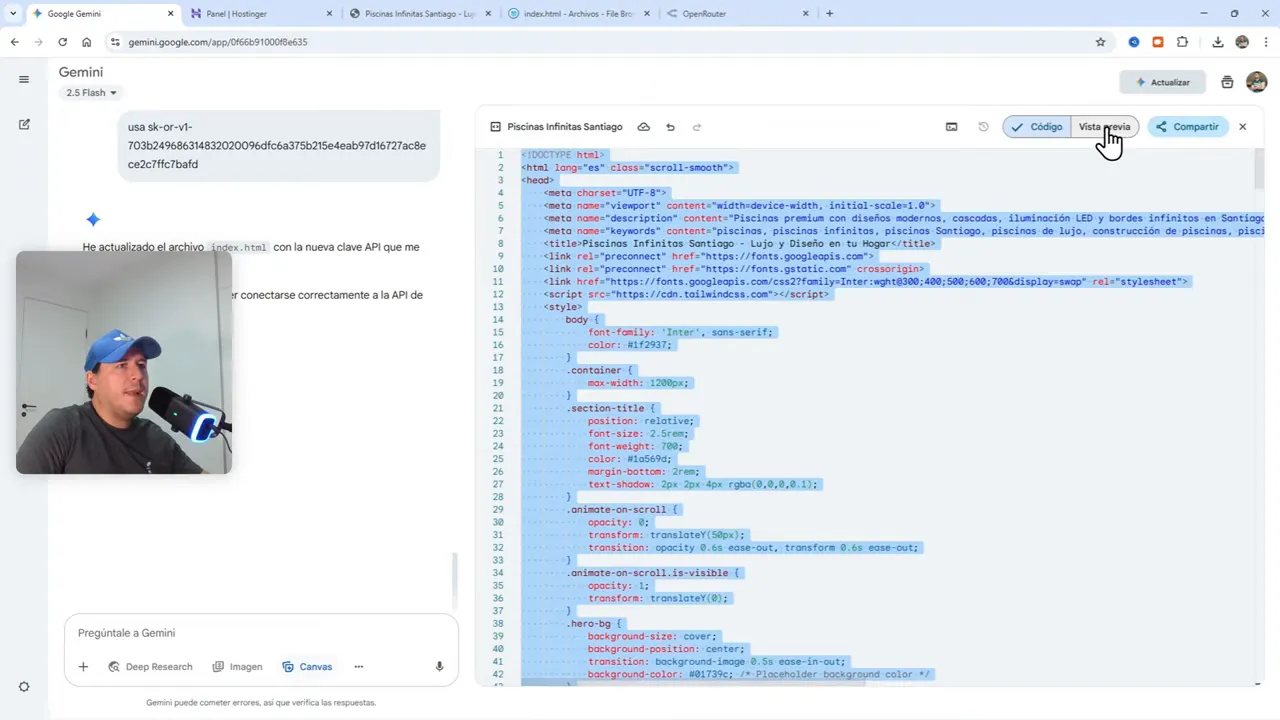The height and width of the screenshot is (720, 1280).
Task: Click the Actualizar button
Action: coord(1163,82)
